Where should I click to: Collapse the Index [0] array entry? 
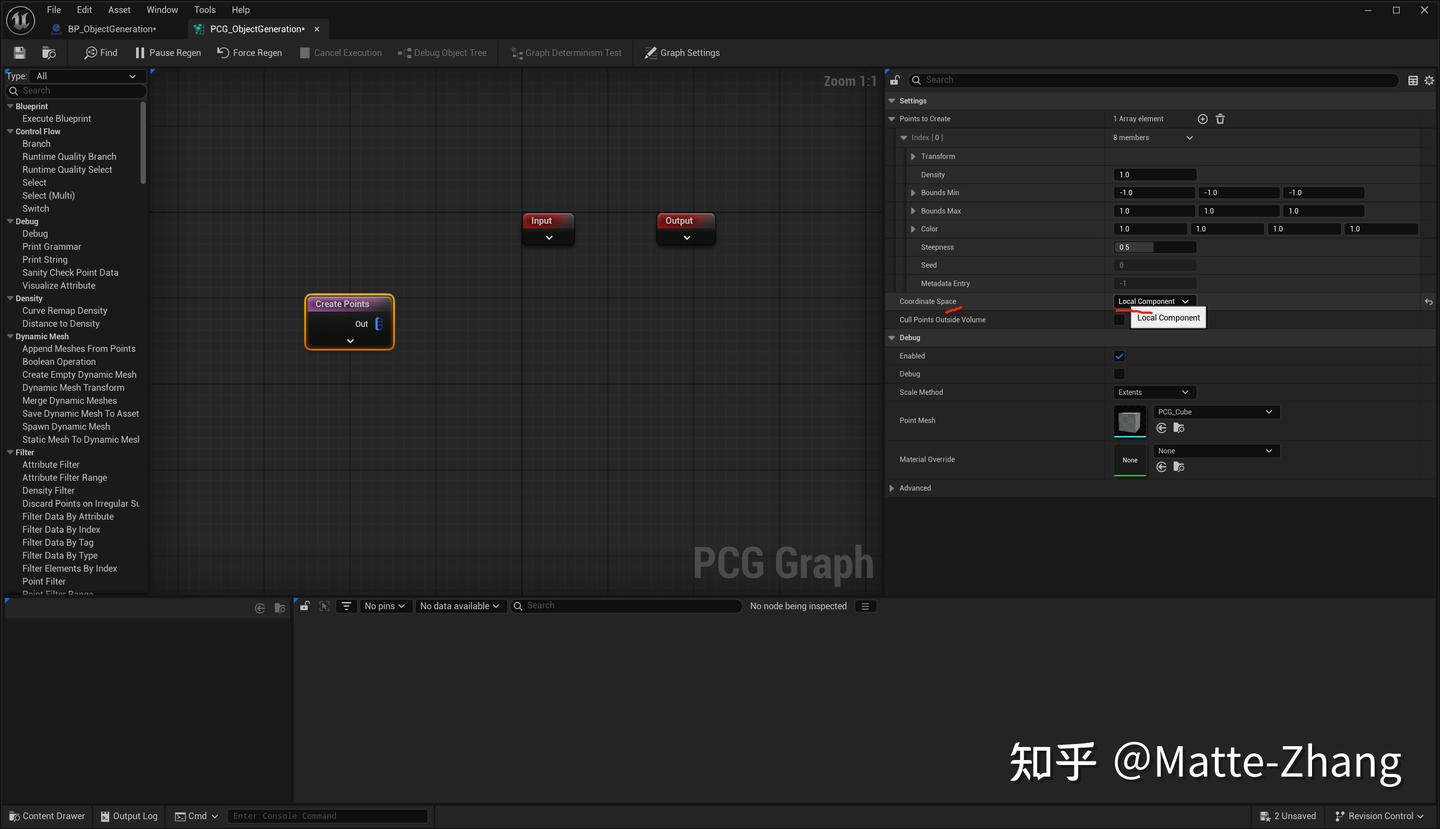pyautogui.click(x=903, y=137)
